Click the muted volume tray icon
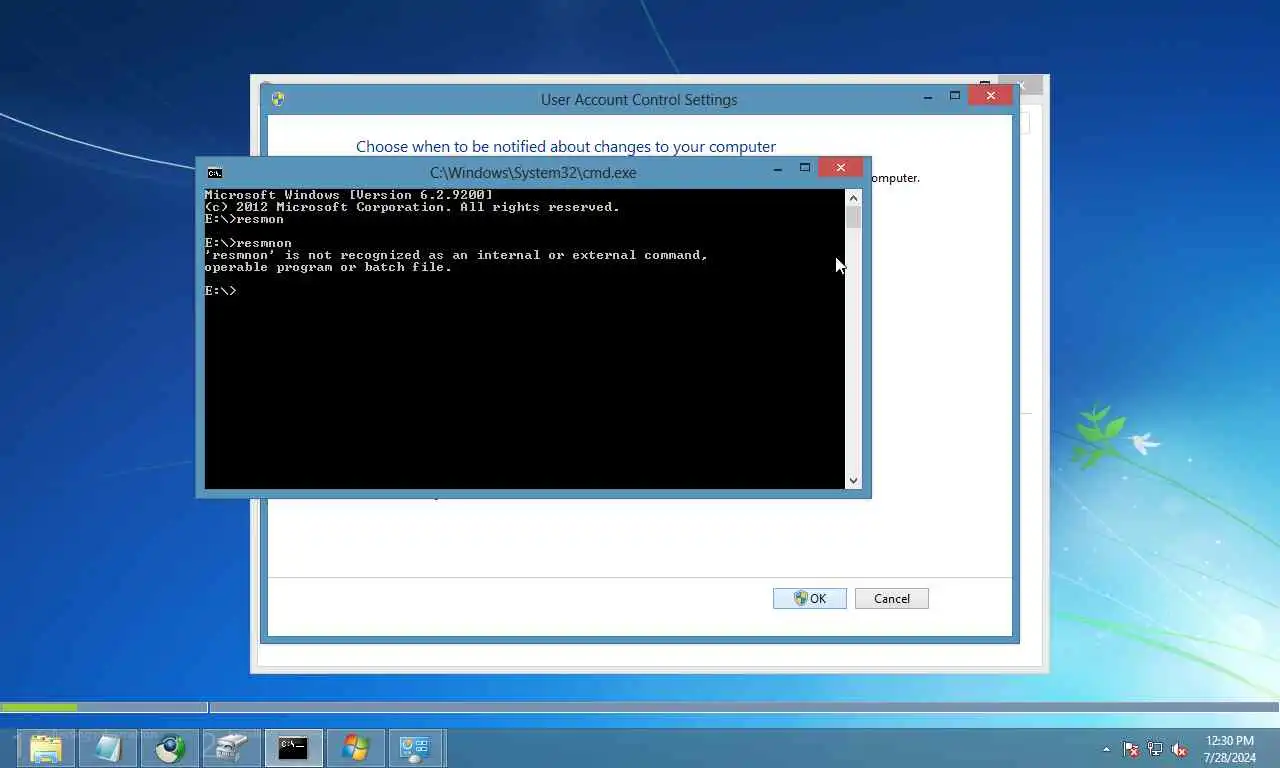Viewport: 1280px width, 768px height. tap(1179, 748)
